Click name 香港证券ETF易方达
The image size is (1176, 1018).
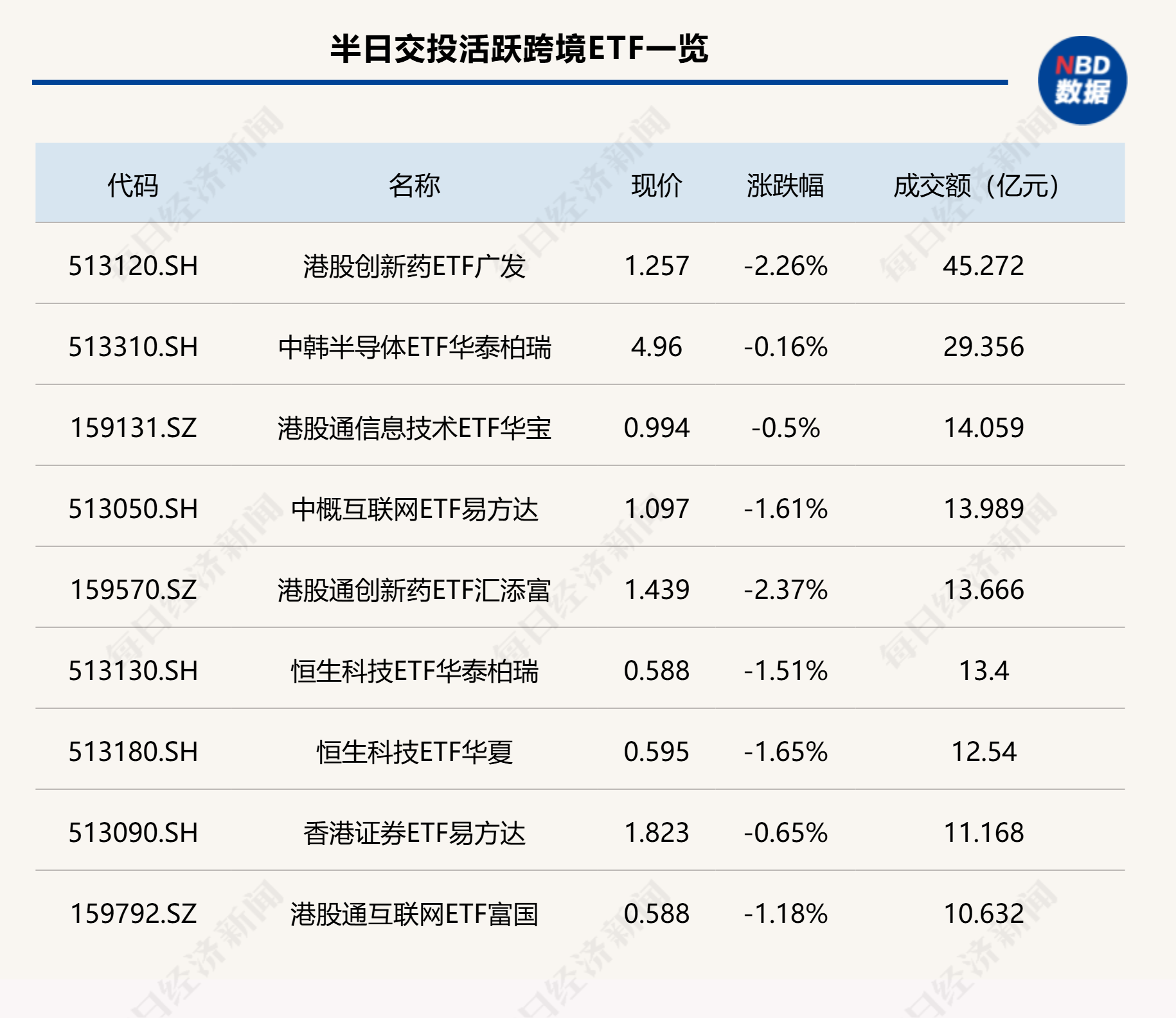pos(414,833)
